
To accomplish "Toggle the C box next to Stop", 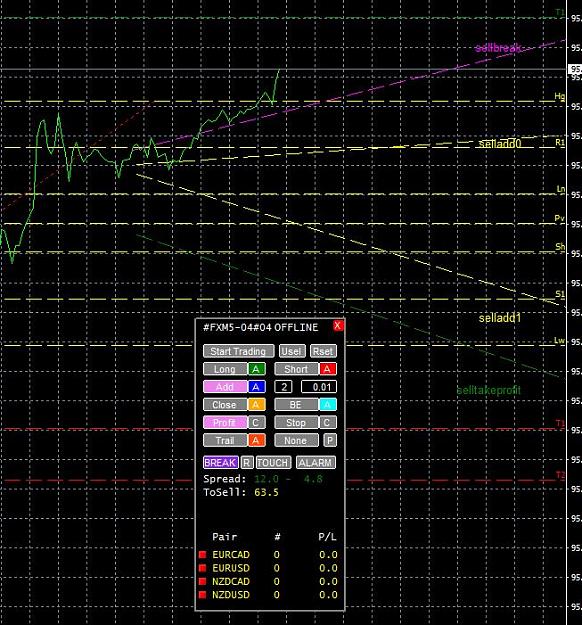I will point(327,423).
